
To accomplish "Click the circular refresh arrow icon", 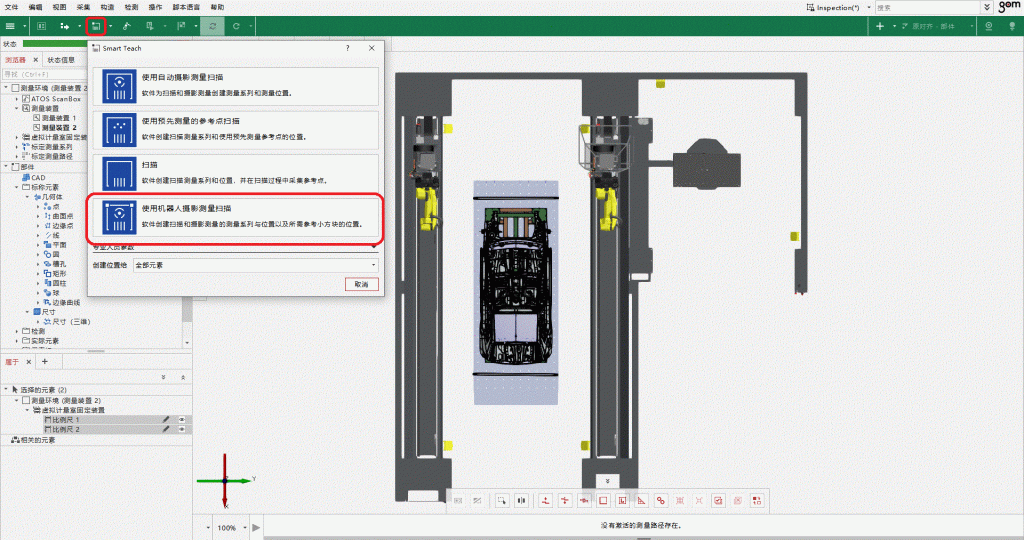I will pos(236,26).
